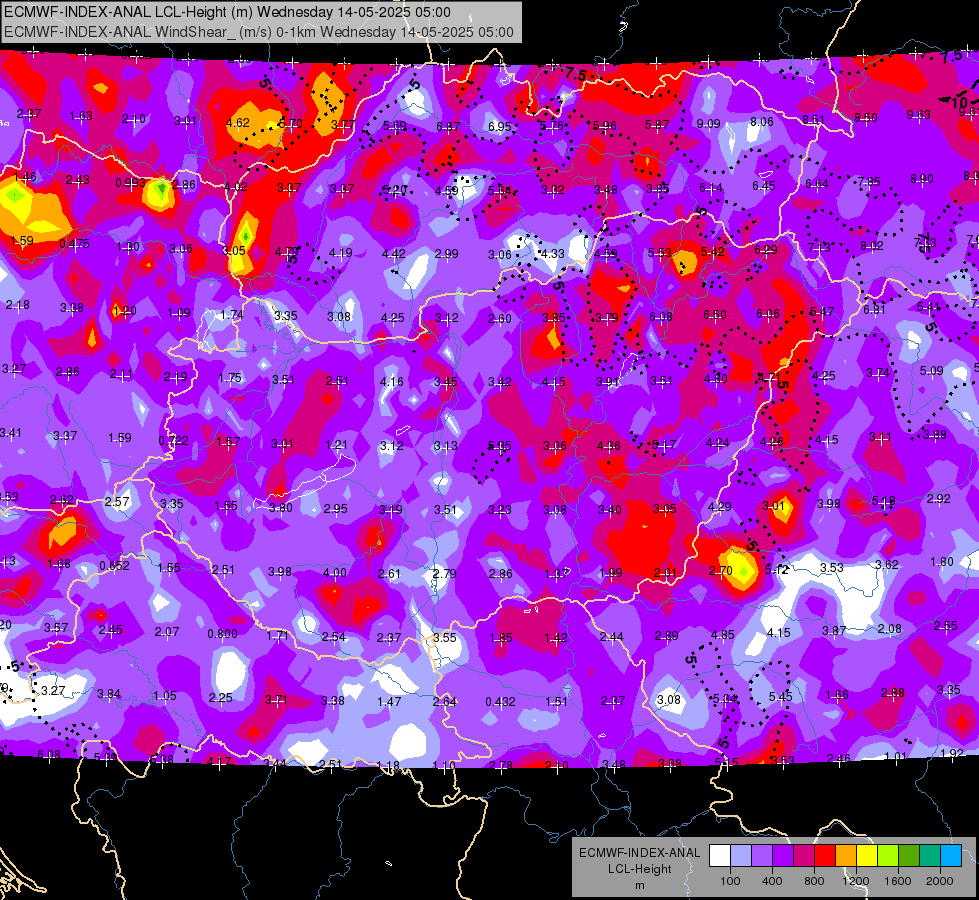Click the sky blue legend swatch
Image resolution: width=979 pixels, height=900 pixels.
pos(951,855)
